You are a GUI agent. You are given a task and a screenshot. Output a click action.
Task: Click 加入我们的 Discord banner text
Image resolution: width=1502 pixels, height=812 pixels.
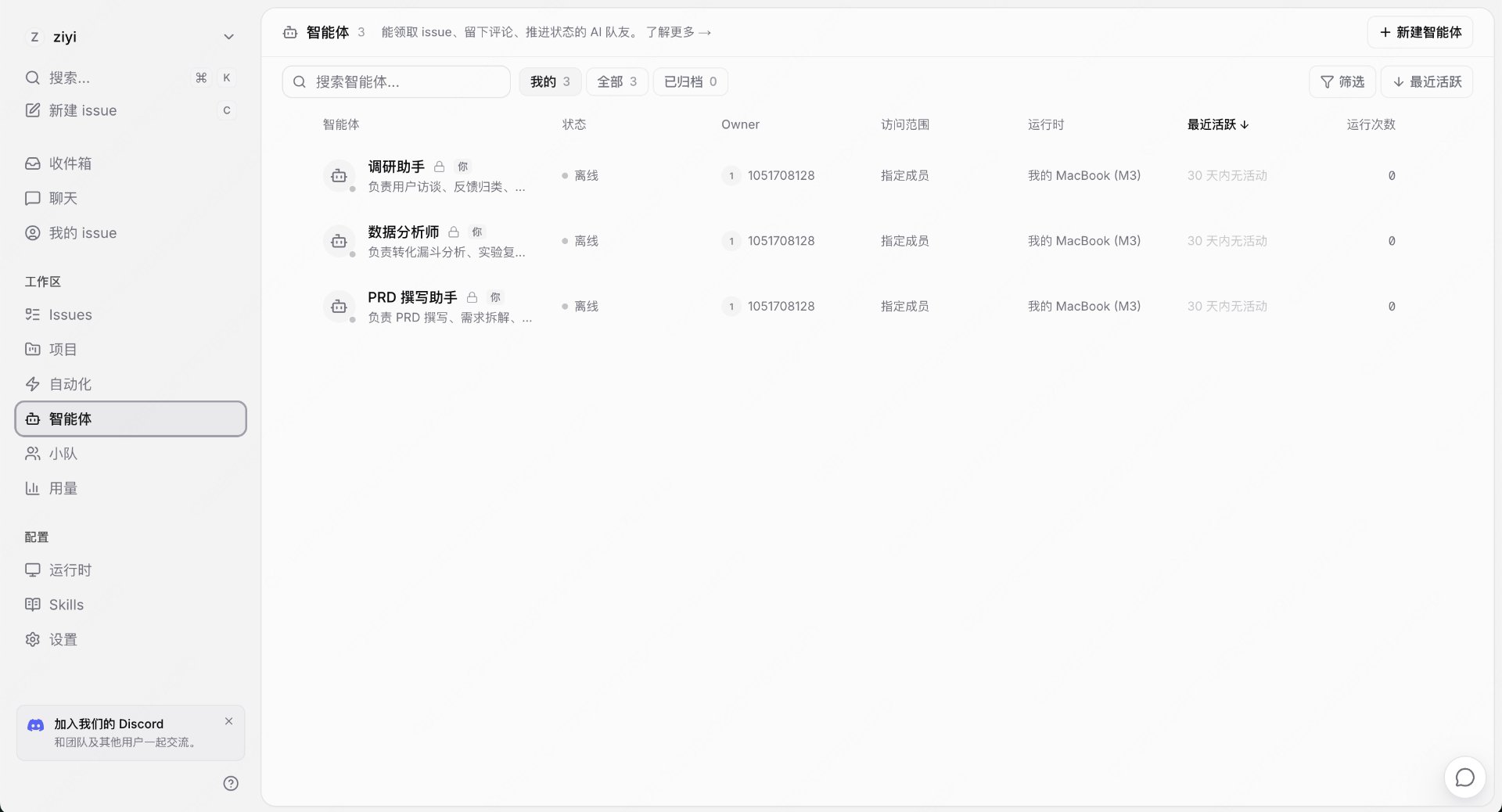point(109,724)
